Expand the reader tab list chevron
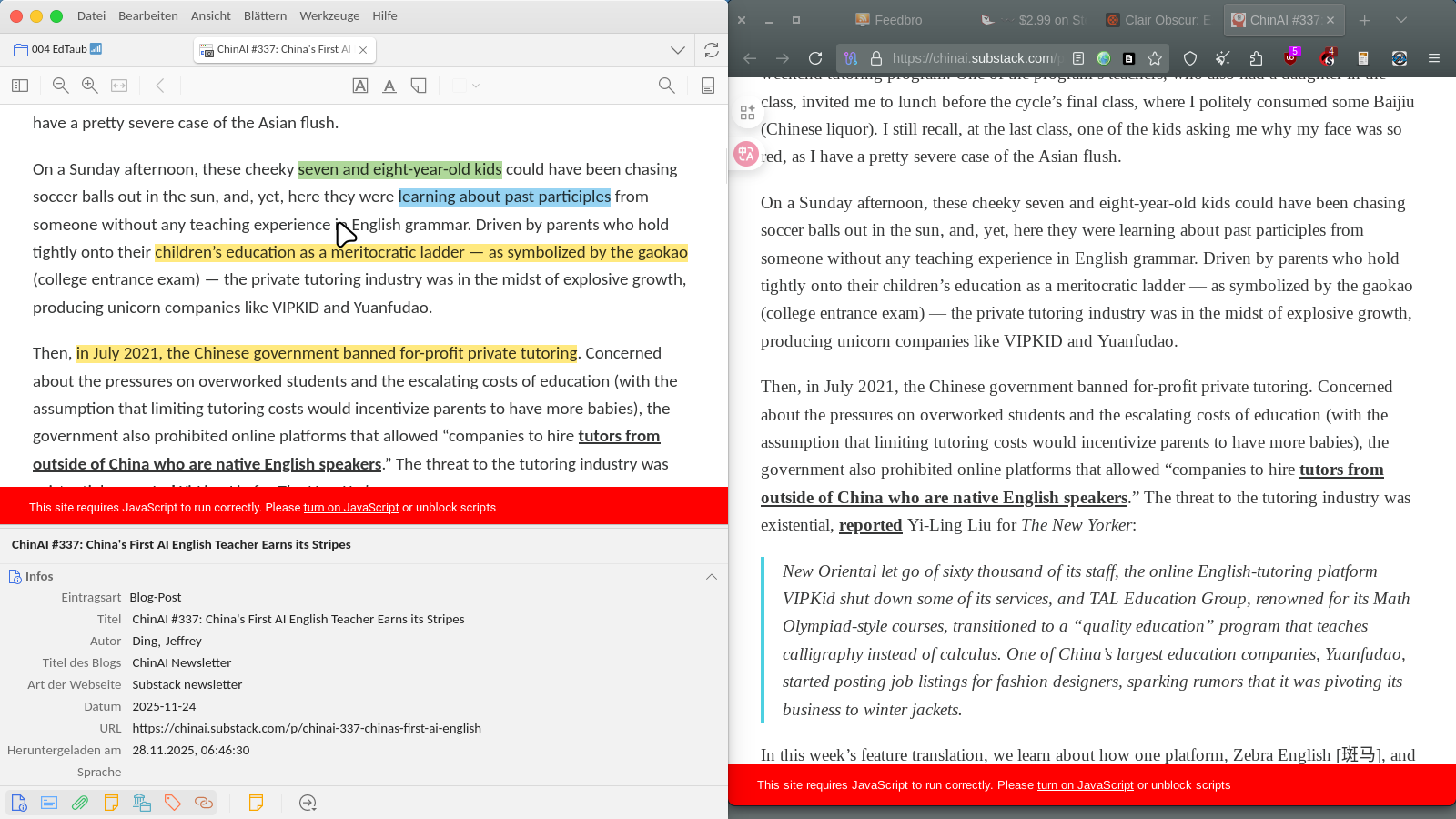The width and height of the screenshot is (1456, 819). [x=678, y=50]
